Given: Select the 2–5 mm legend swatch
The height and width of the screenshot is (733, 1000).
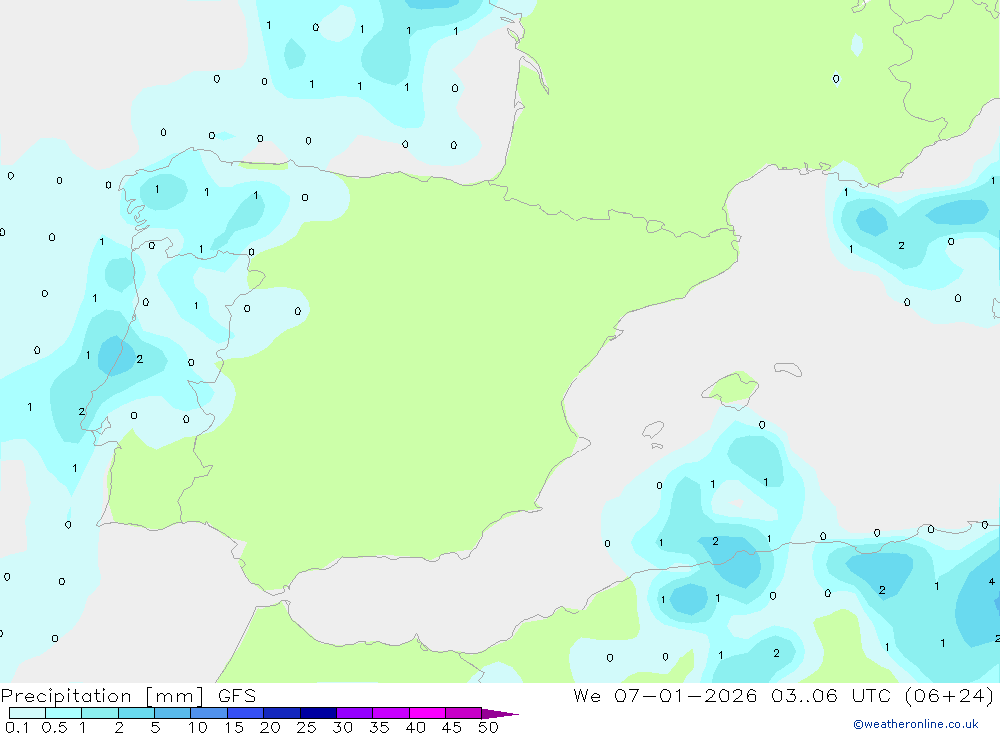Looking at the screenshot, I should pyautogui.click(x=136, y=713).
